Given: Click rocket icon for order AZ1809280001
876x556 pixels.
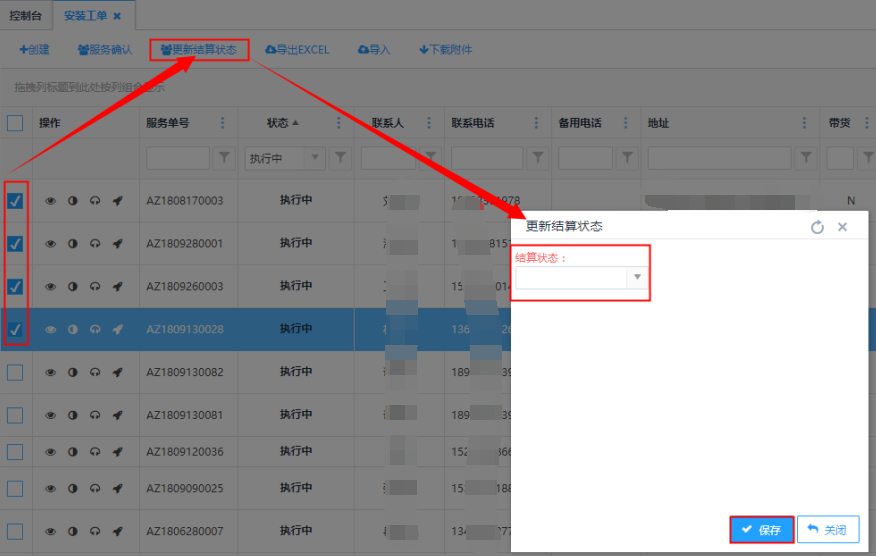Looking at the screenshot, I should point(117,244).
